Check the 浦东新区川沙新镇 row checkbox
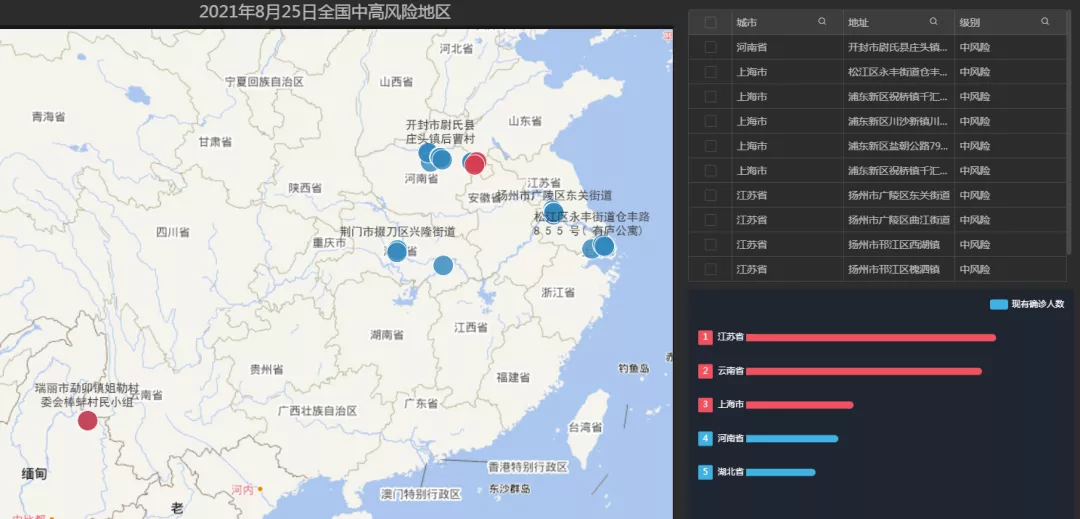1080x519 pixels. (711, 121)
